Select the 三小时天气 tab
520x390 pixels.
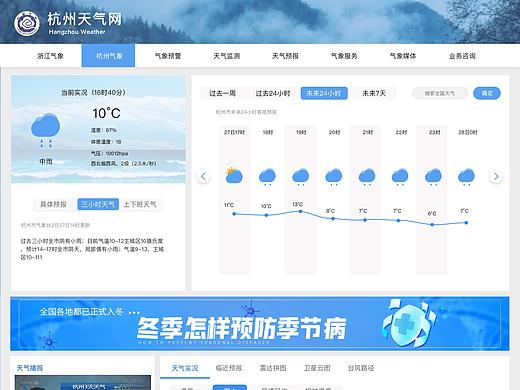pyautogui.click(x=98, y=204)
